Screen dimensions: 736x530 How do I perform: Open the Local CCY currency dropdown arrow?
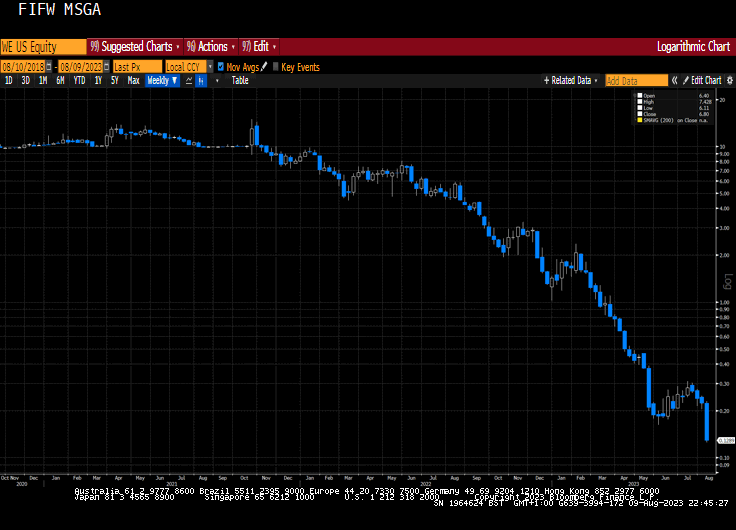point(210,67)
